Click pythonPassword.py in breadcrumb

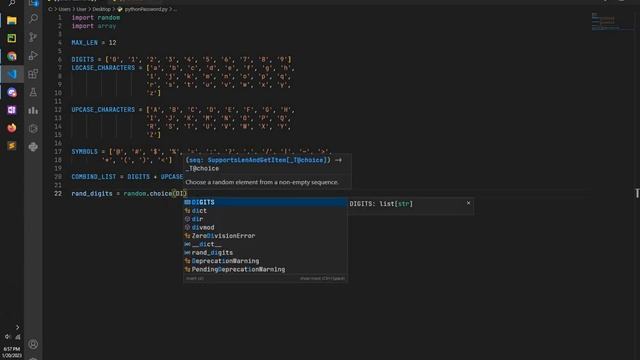[x=146, y=9]
